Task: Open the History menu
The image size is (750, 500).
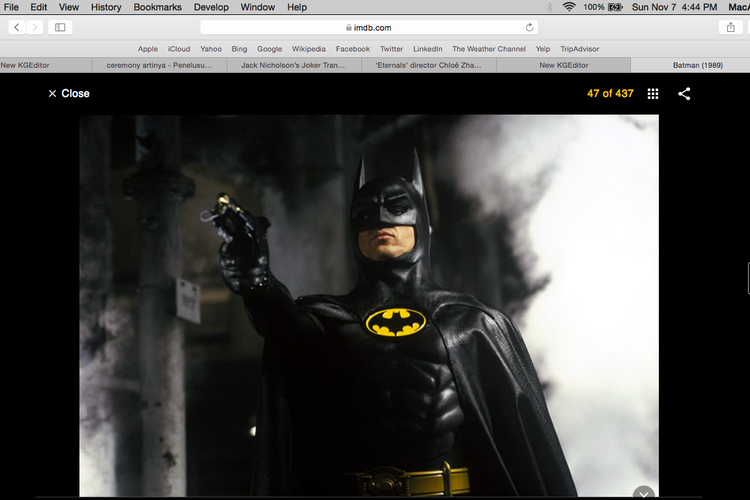Action: pos(106,7)
